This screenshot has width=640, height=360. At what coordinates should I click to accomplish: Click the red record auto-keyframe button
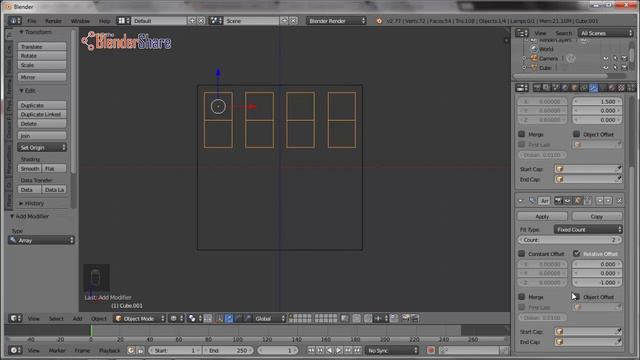(431, 350)
